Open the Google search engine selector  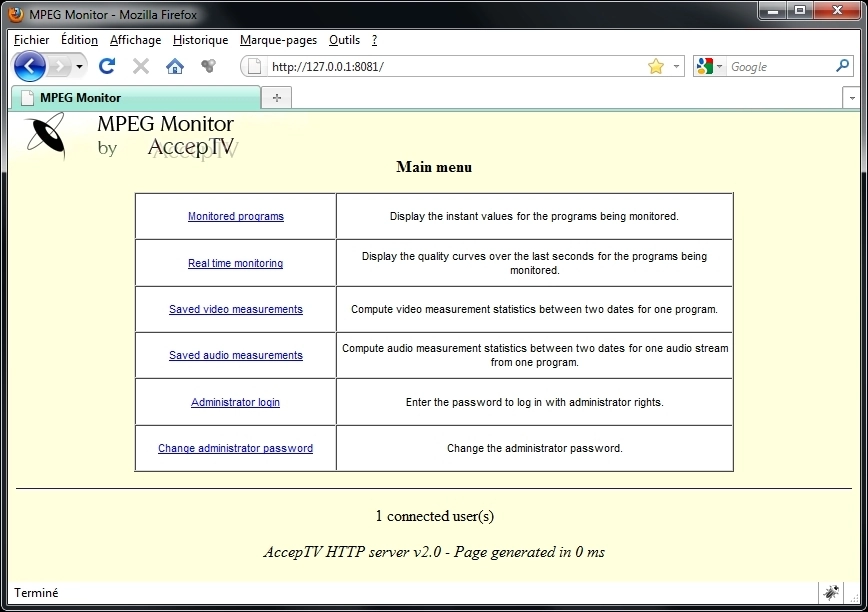click(x=709, y=66)
